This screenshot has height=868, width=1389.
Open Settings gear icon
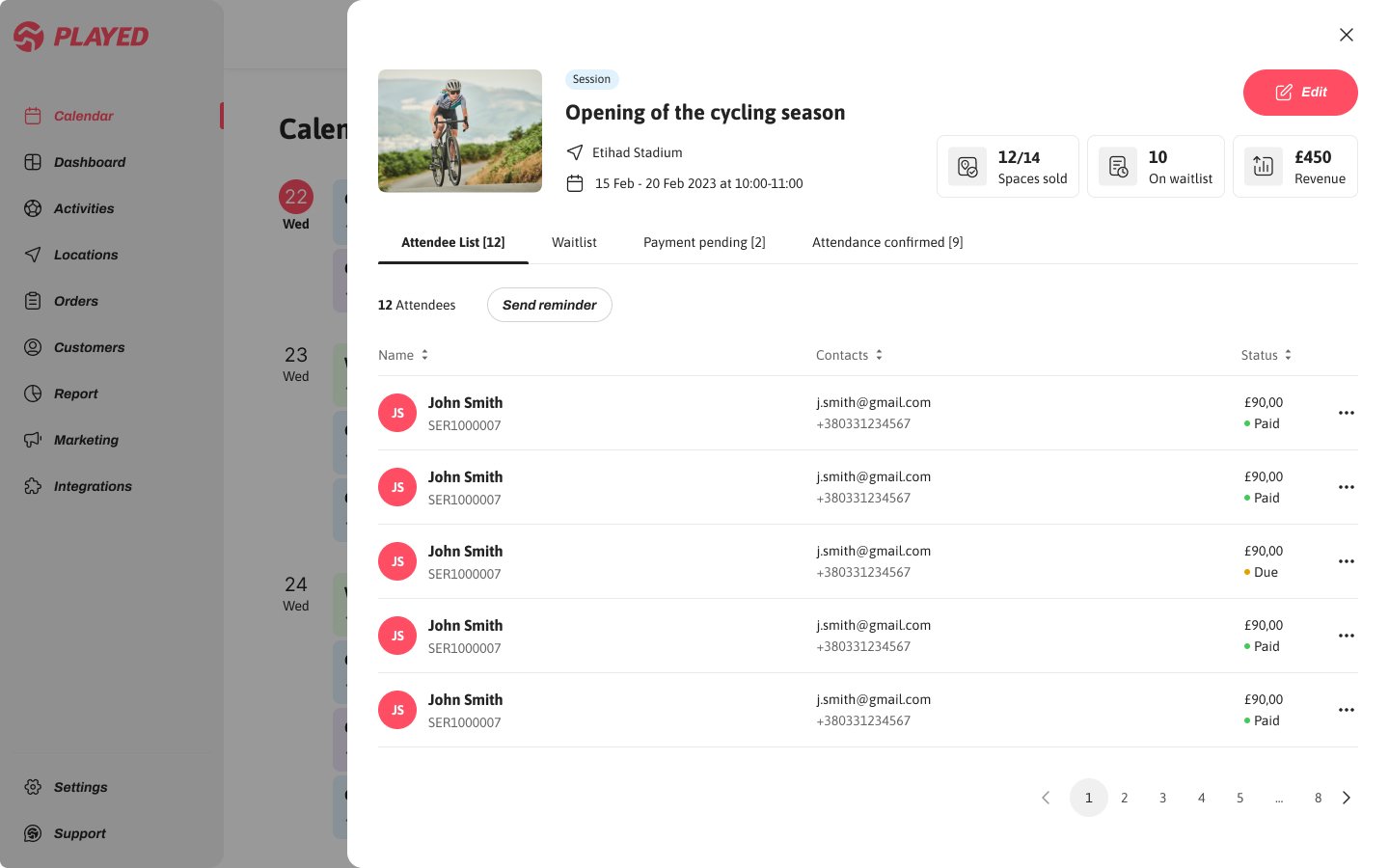pos(33,787)
